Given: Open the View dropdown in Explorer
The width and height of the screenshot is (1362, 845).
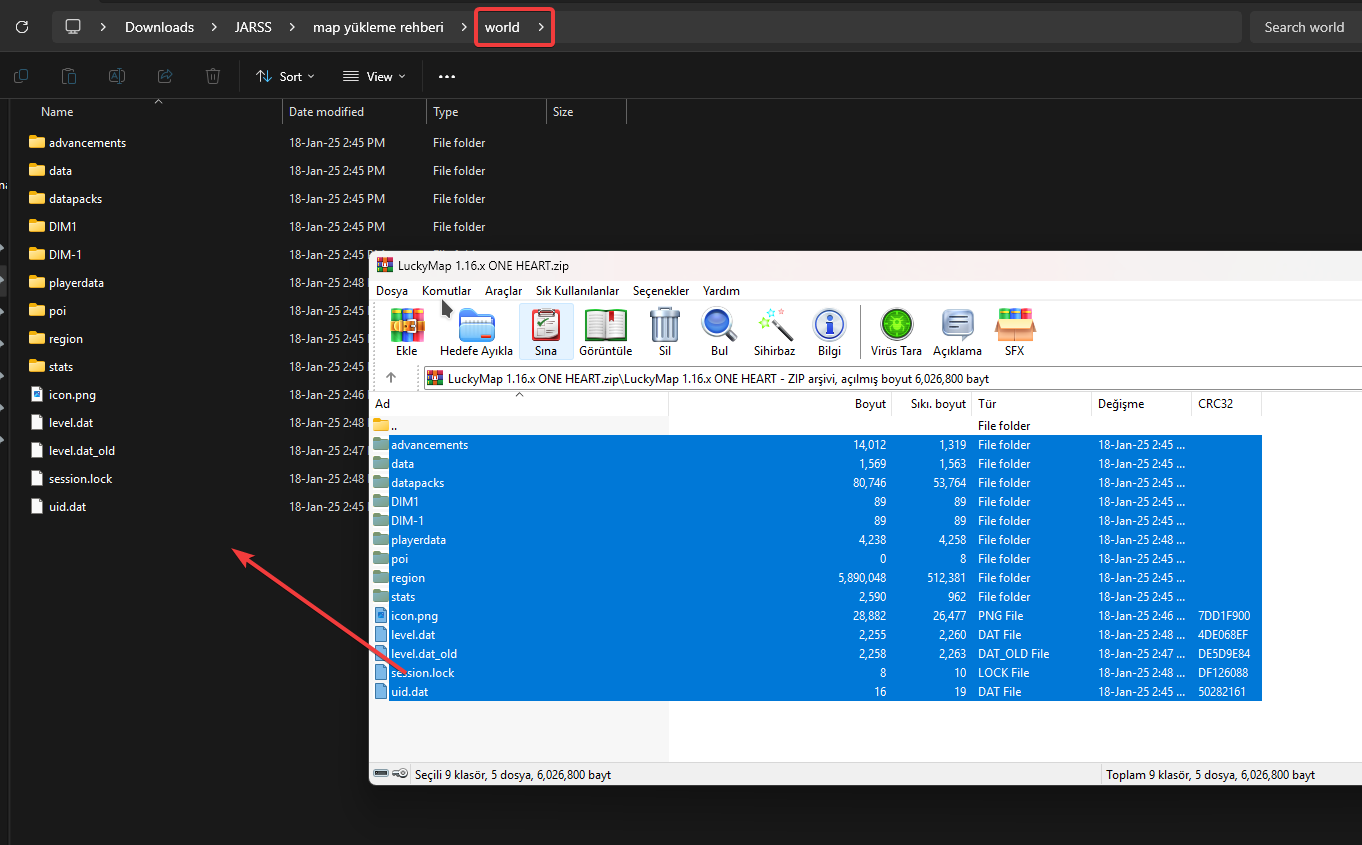Looking at the screenshot, I should pos(374,76).
